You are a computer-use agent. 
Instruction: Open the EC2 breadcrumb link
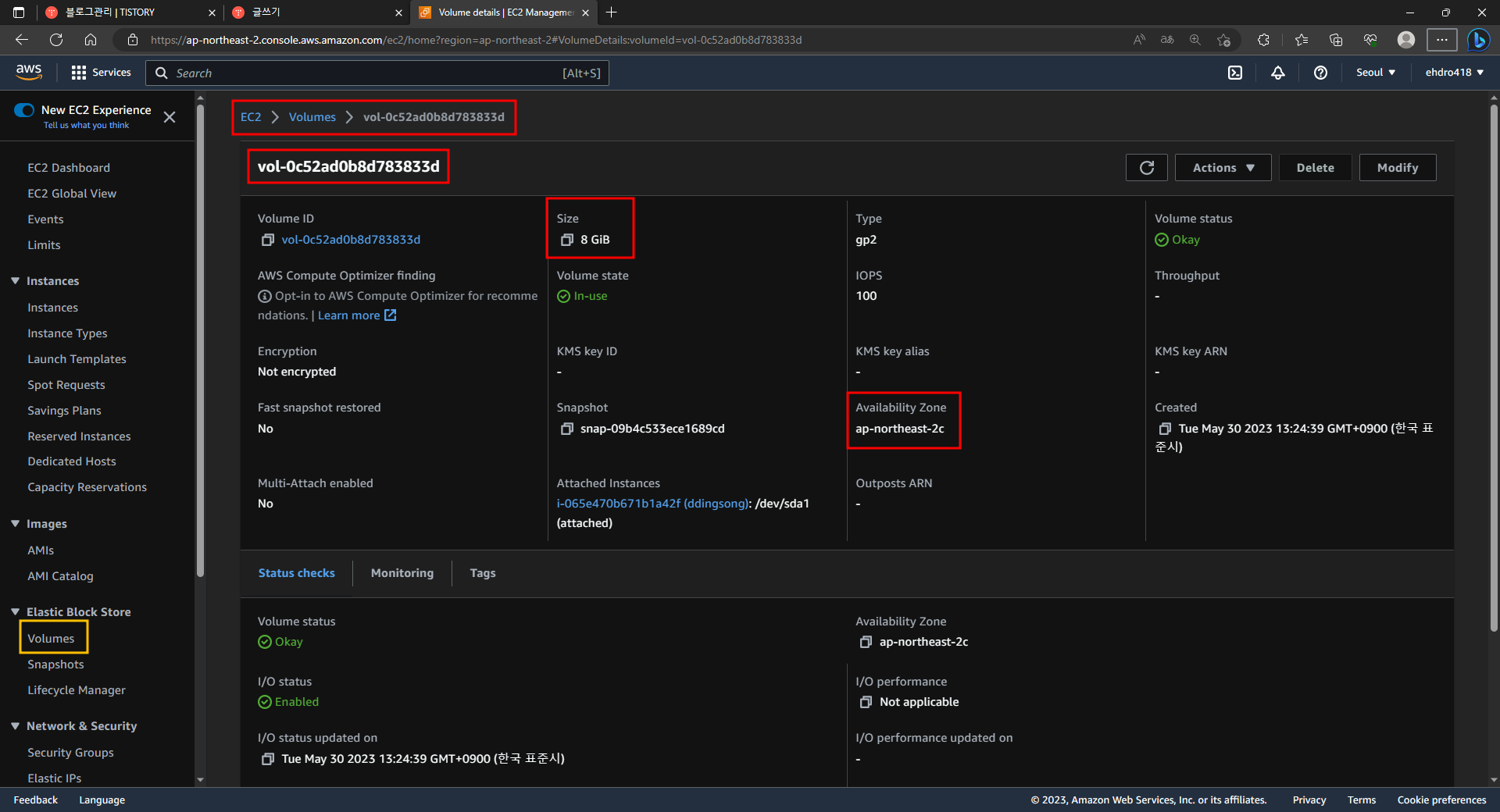(251, 117)
